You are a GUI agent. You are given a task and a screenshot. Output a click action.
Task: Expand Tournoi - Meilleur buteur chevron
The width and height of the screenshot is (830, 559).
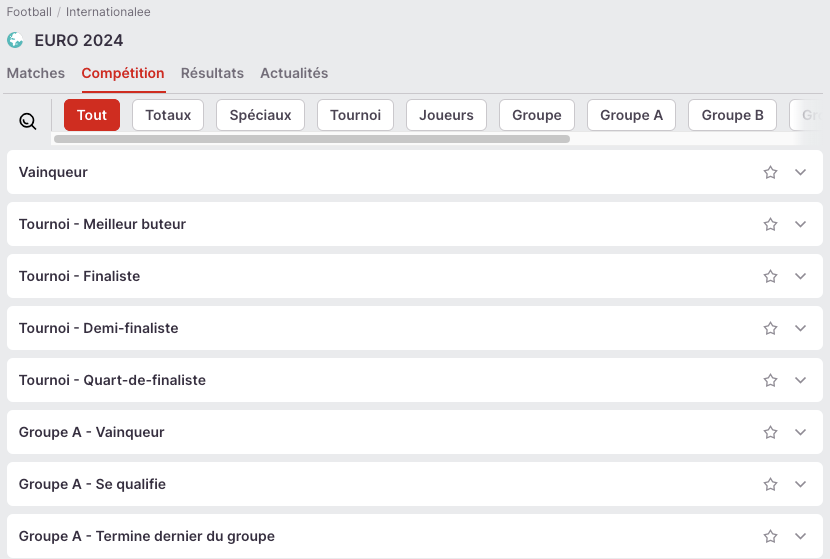pos(800,224)
